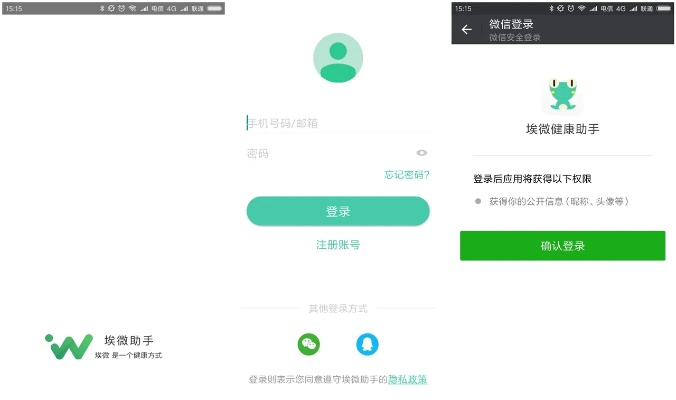Select the 埃微助手 splash title text

point(129,340)
